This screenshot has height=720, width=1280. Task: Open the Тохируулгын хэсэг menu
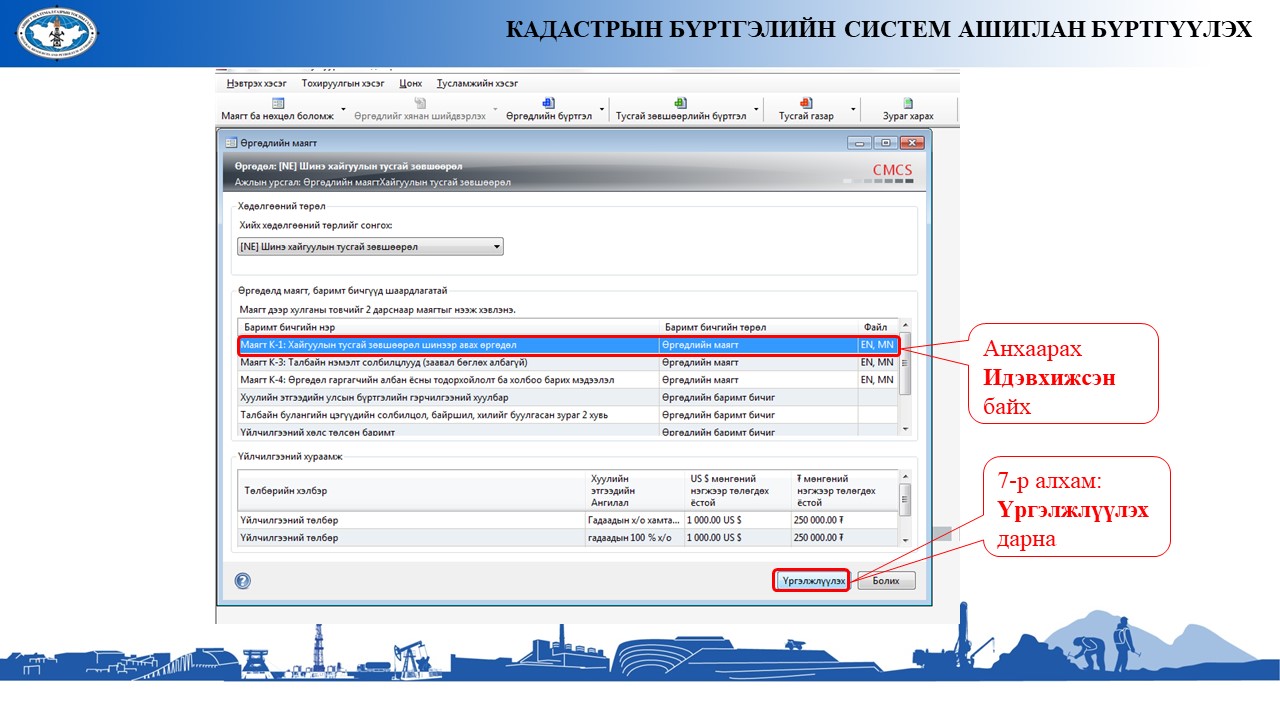[342, 83]
